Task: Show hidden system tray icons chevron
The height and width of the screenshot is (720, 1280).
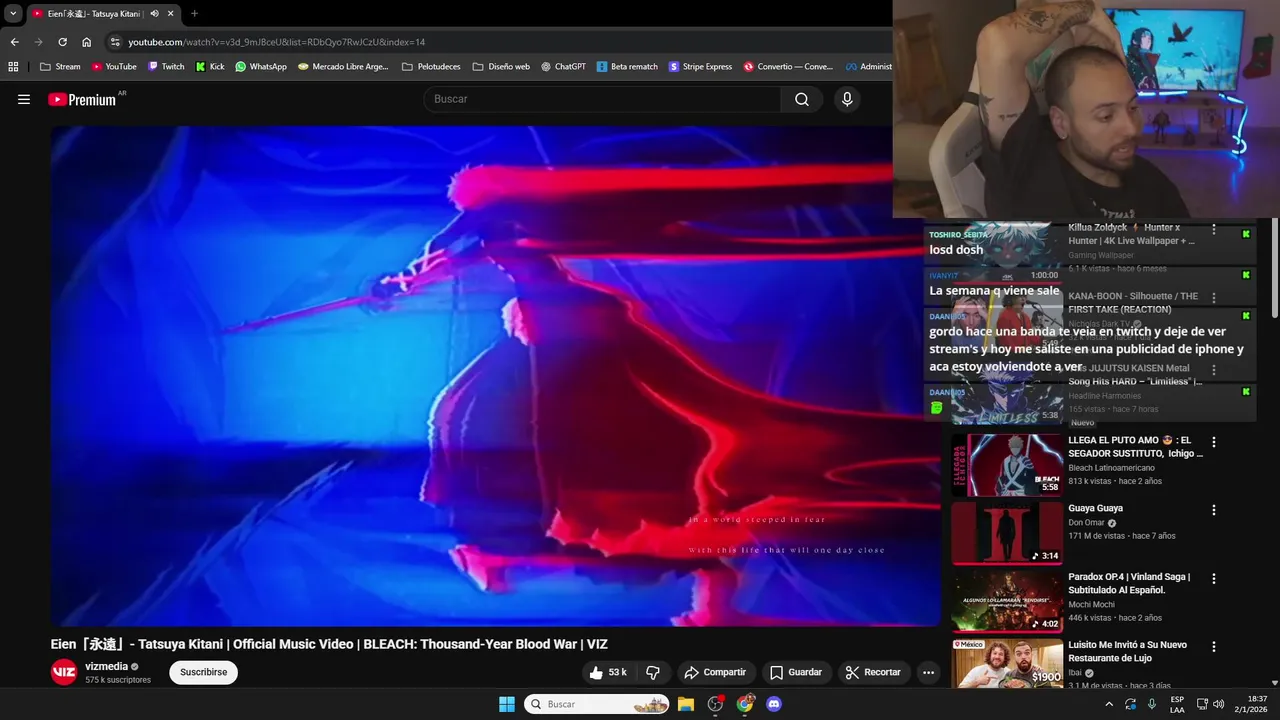Action: (1108, 704)
